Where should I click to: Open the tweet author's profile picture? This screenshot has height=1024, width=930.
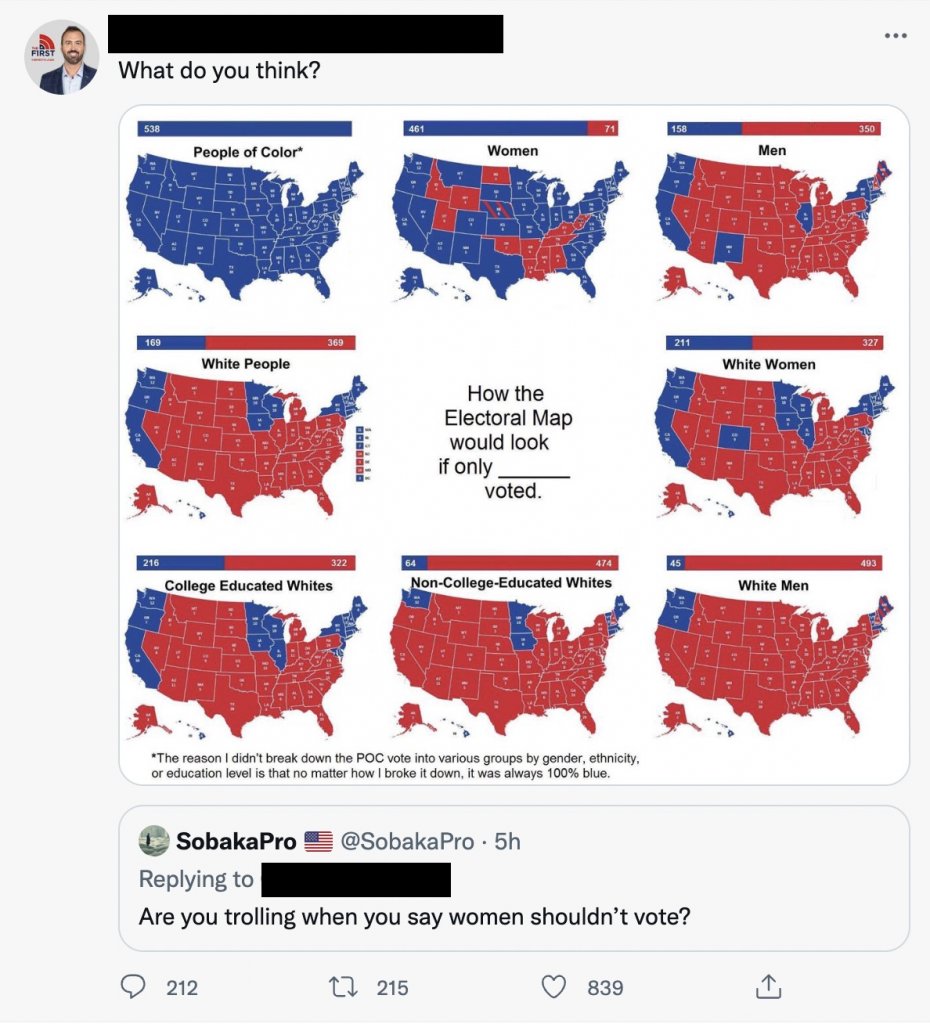(62, 57)
